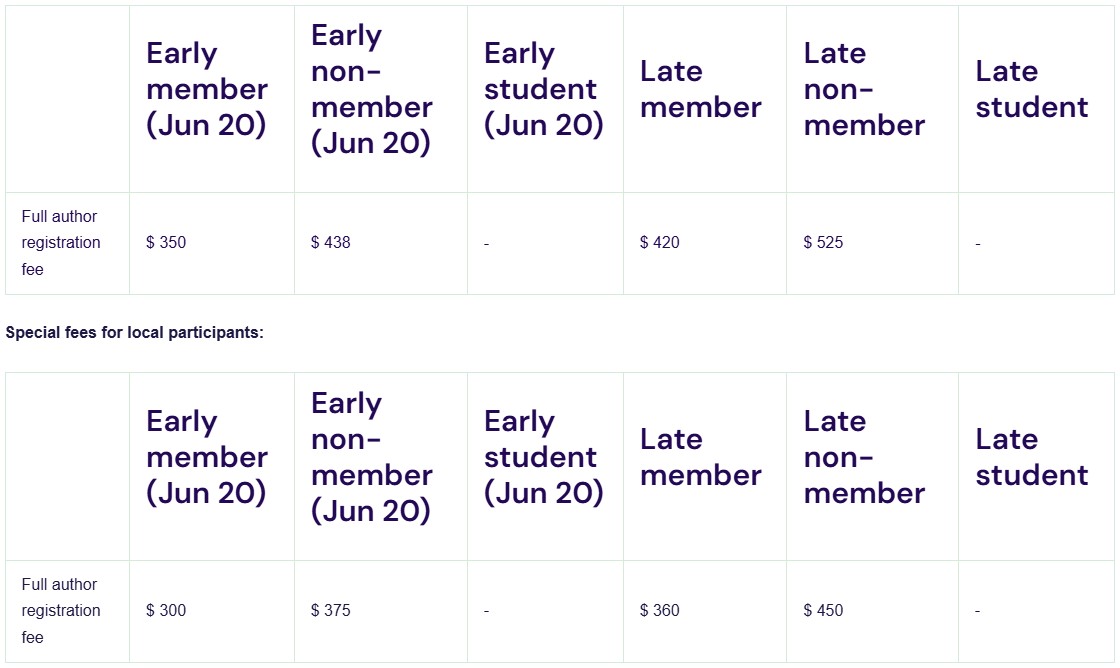Click top table 'Late member' header

point(701,89)
